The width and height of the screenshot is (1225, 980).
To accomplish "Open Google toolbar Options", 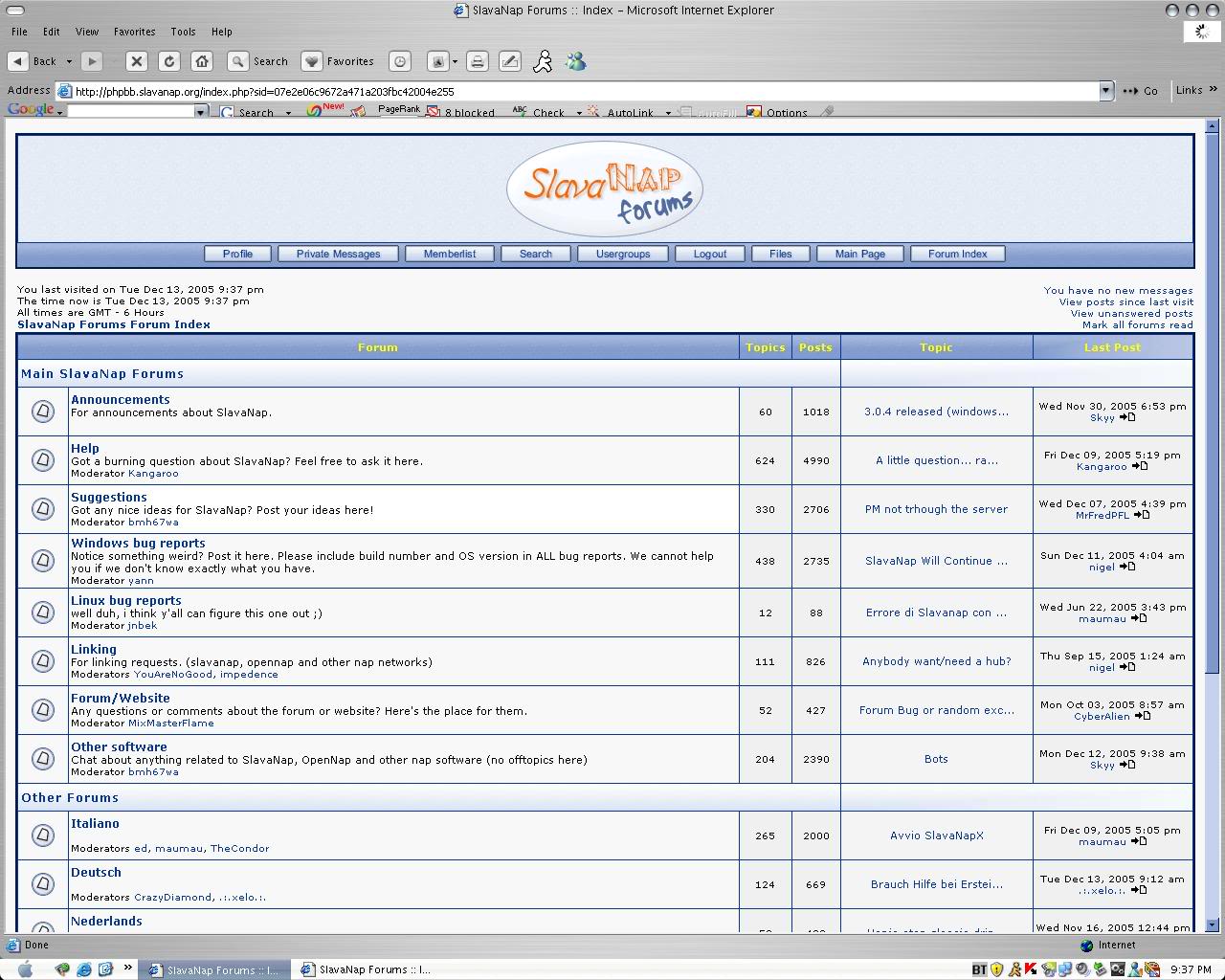I will tap(778, 112).
